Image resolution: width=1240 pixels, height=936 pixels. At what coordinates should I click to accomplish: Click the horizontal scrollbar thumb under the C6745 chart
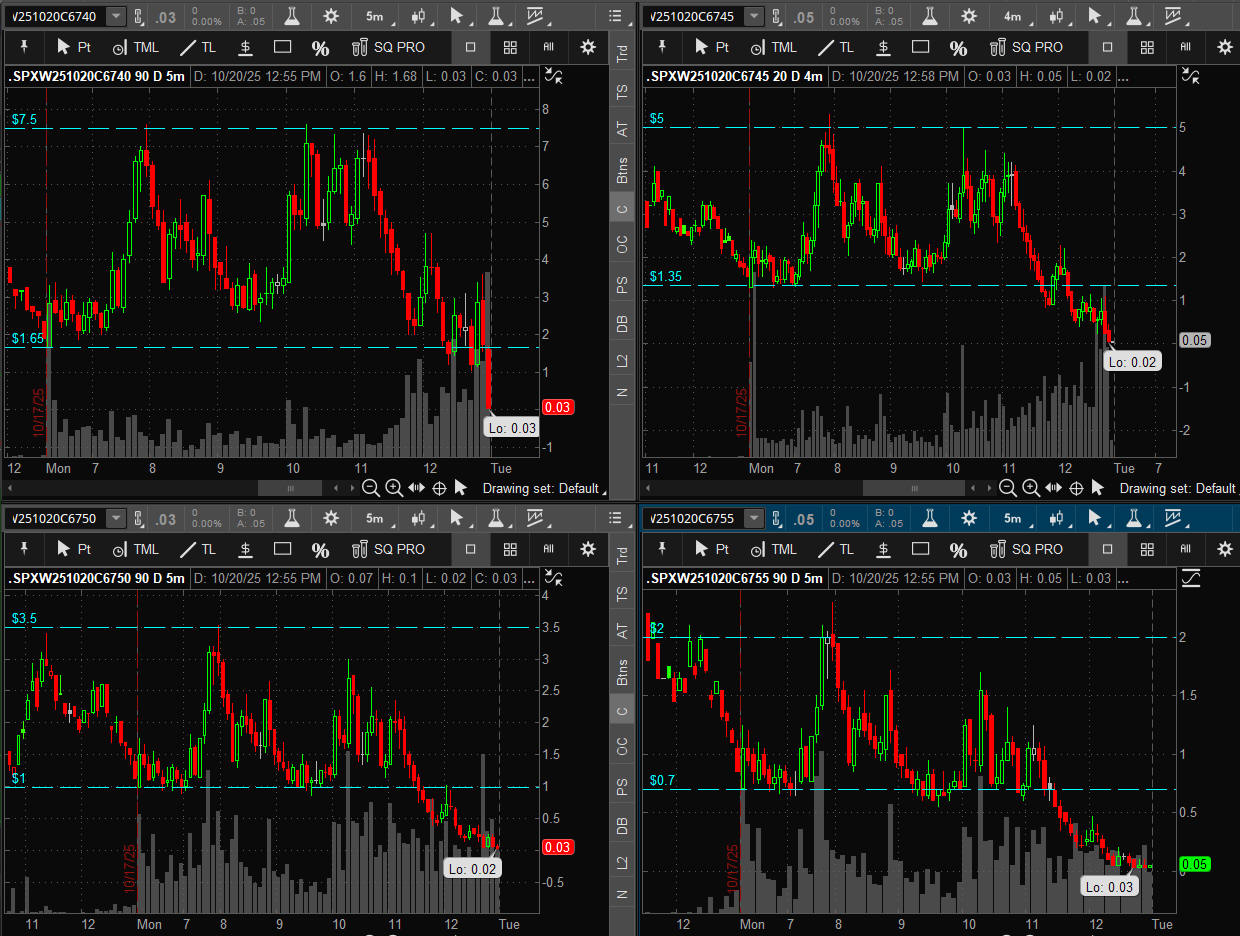tap(914, 488)
